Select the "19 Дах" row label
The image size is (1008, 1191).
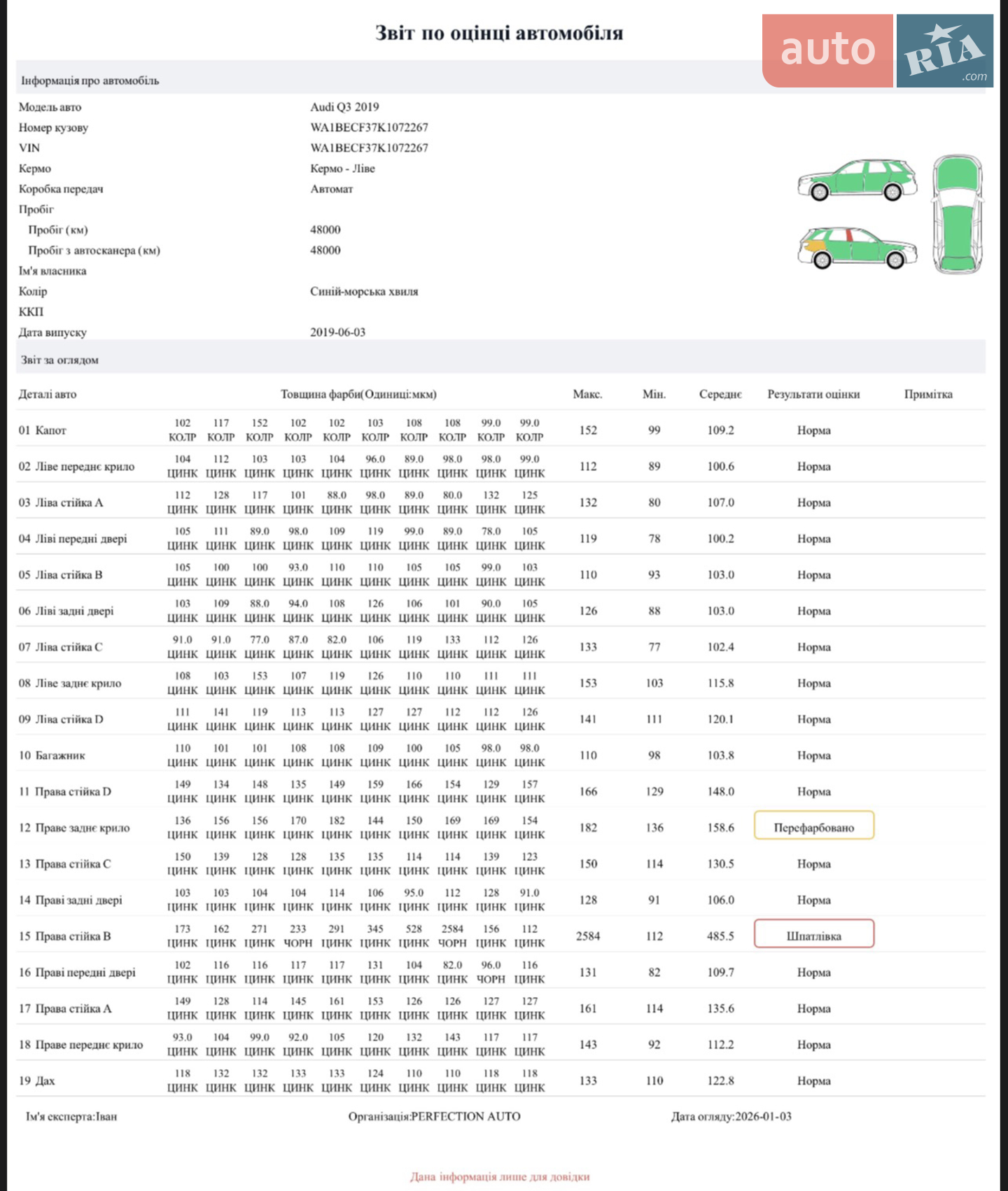point(36,1081)
